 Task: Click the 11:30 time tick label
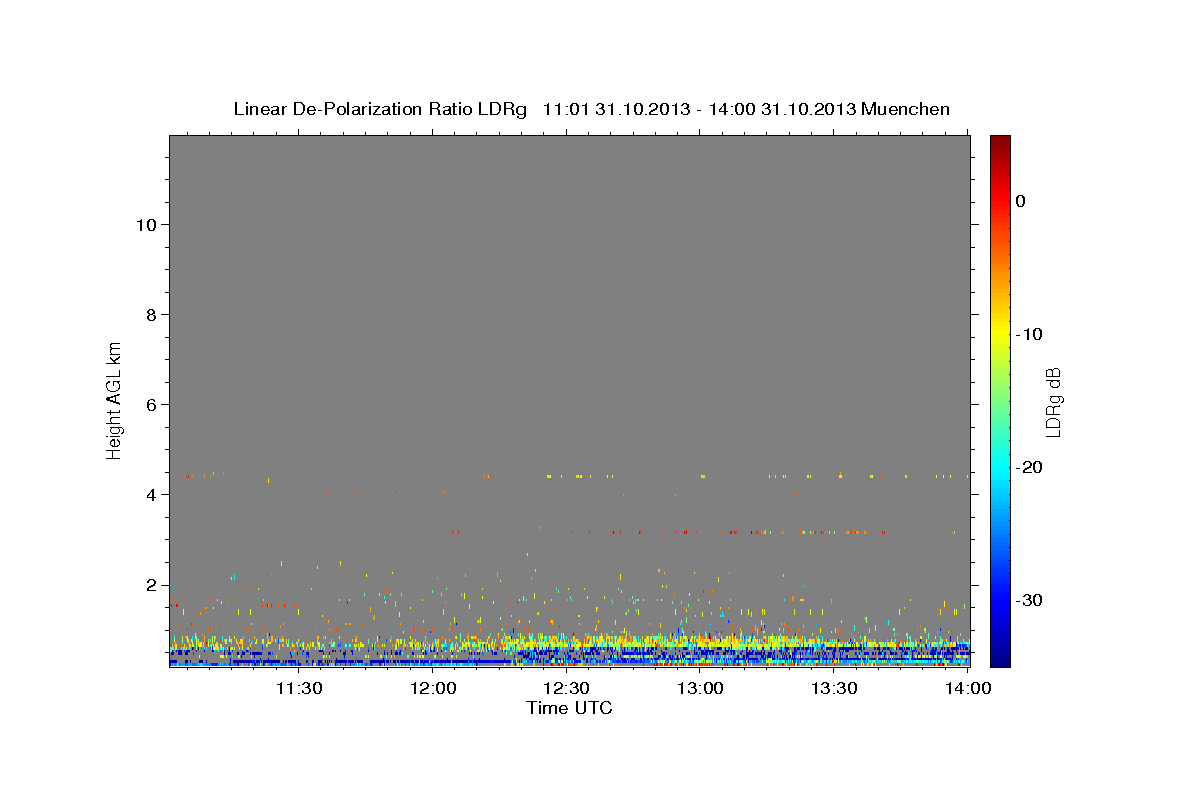[x=298, y=688]
